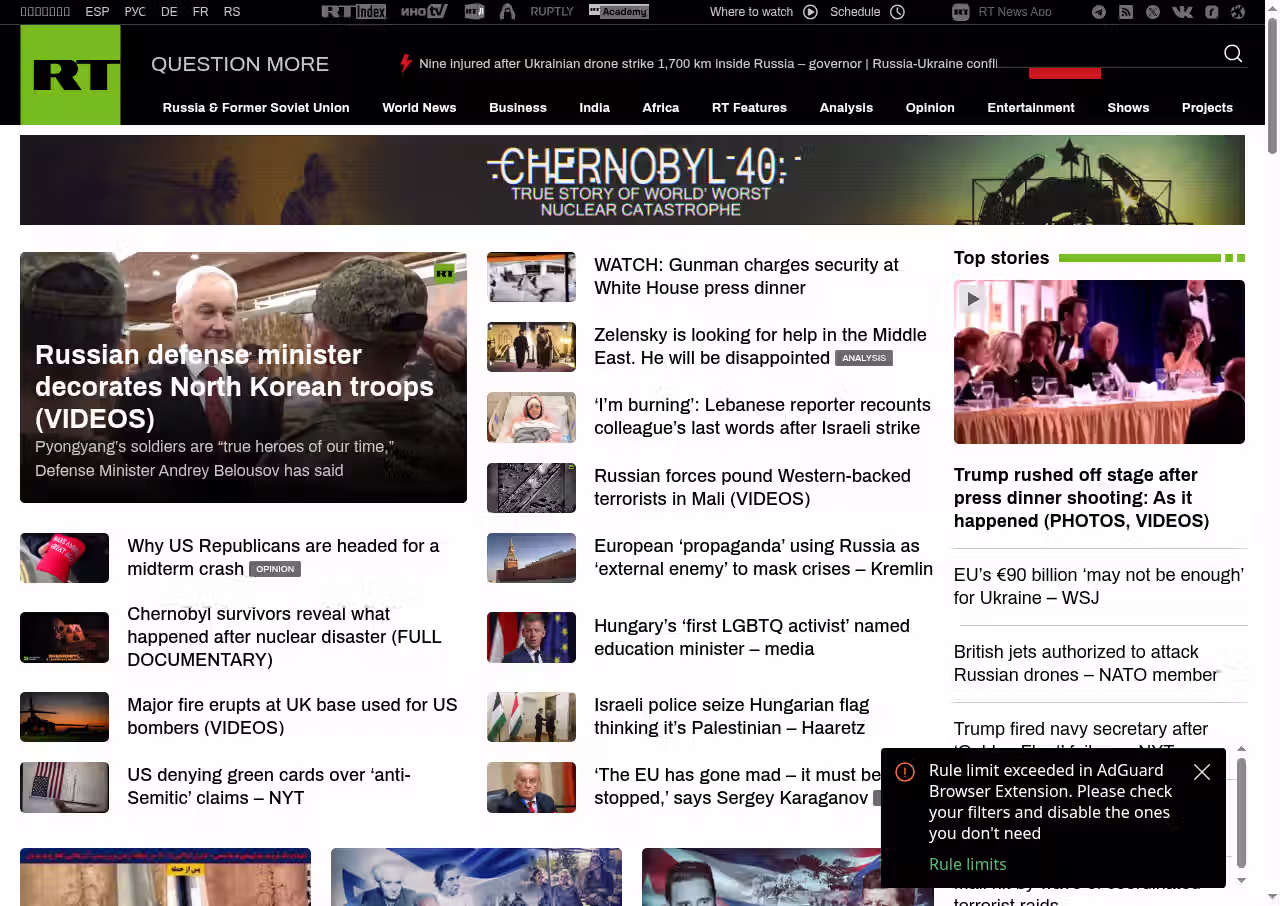Open the Business section
The image size is (1280, 906).
coord(517,108)
